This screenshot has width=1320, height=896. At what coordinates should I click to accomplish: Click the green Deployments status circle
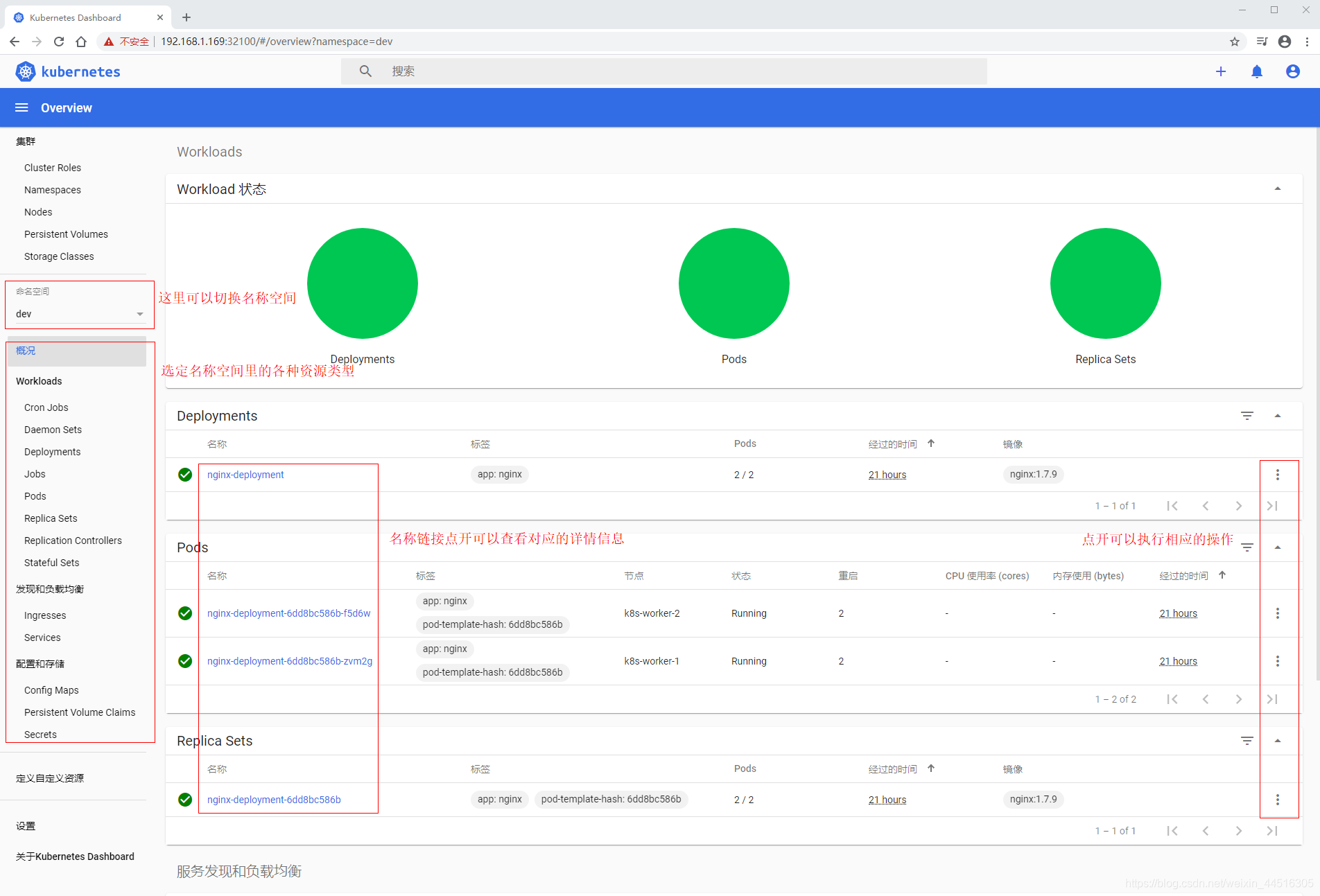[362, 283]
